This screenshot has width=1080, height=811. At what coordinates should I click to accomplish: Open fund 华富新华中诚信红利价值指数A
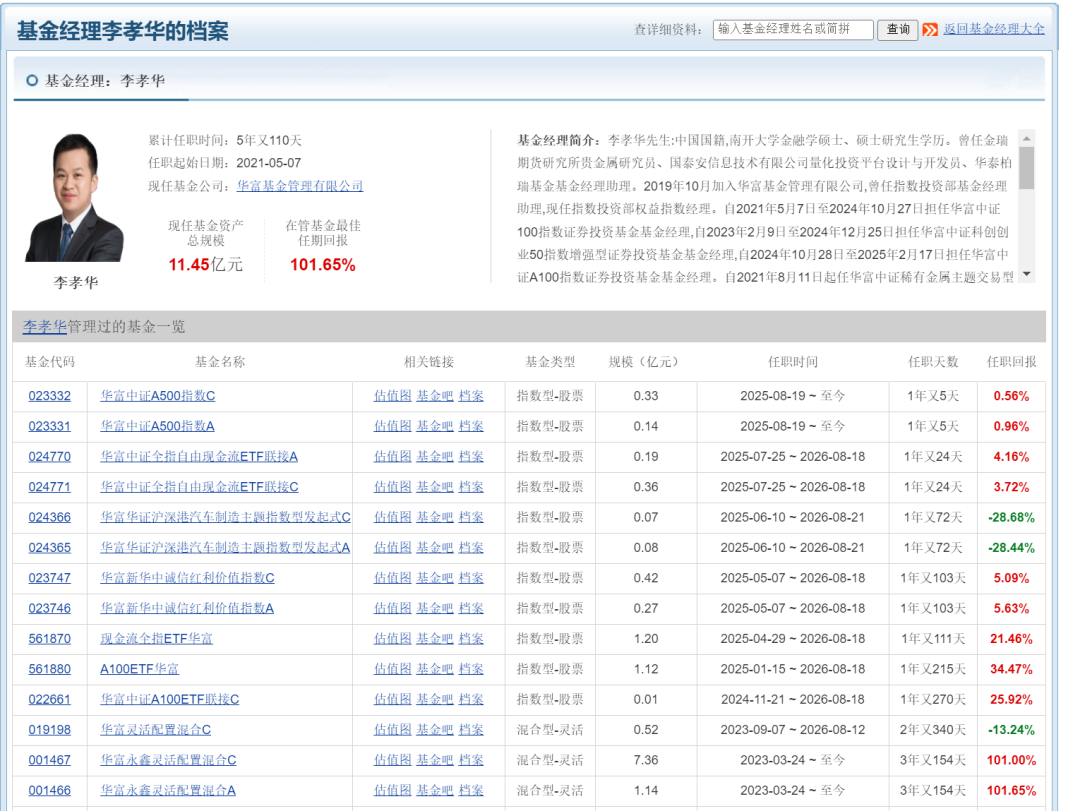pos(187,608)
